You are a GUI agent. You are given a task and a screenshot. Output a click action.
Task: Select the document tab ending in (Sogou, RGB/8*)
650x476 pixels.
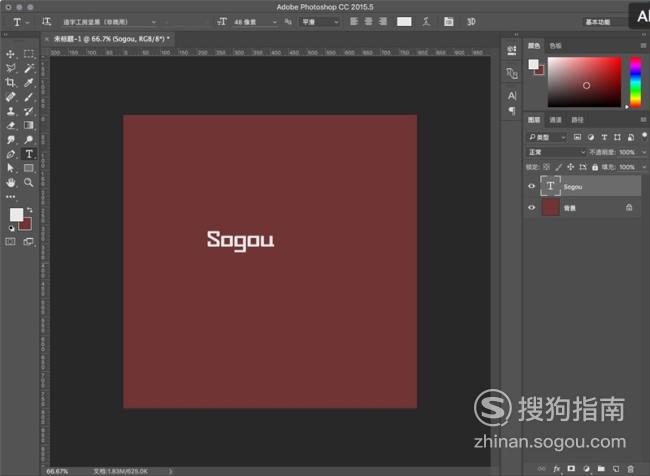tap(112, 39)
